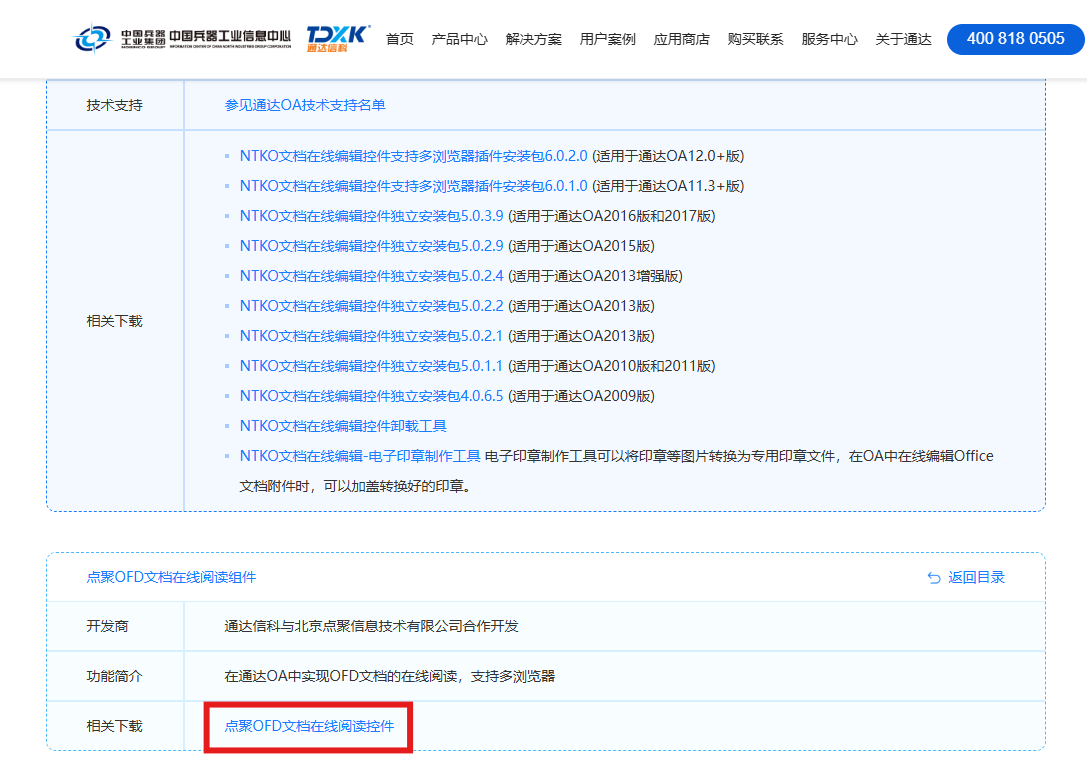Click the 返回目录 return arrow icon

[x=934, y=577]
